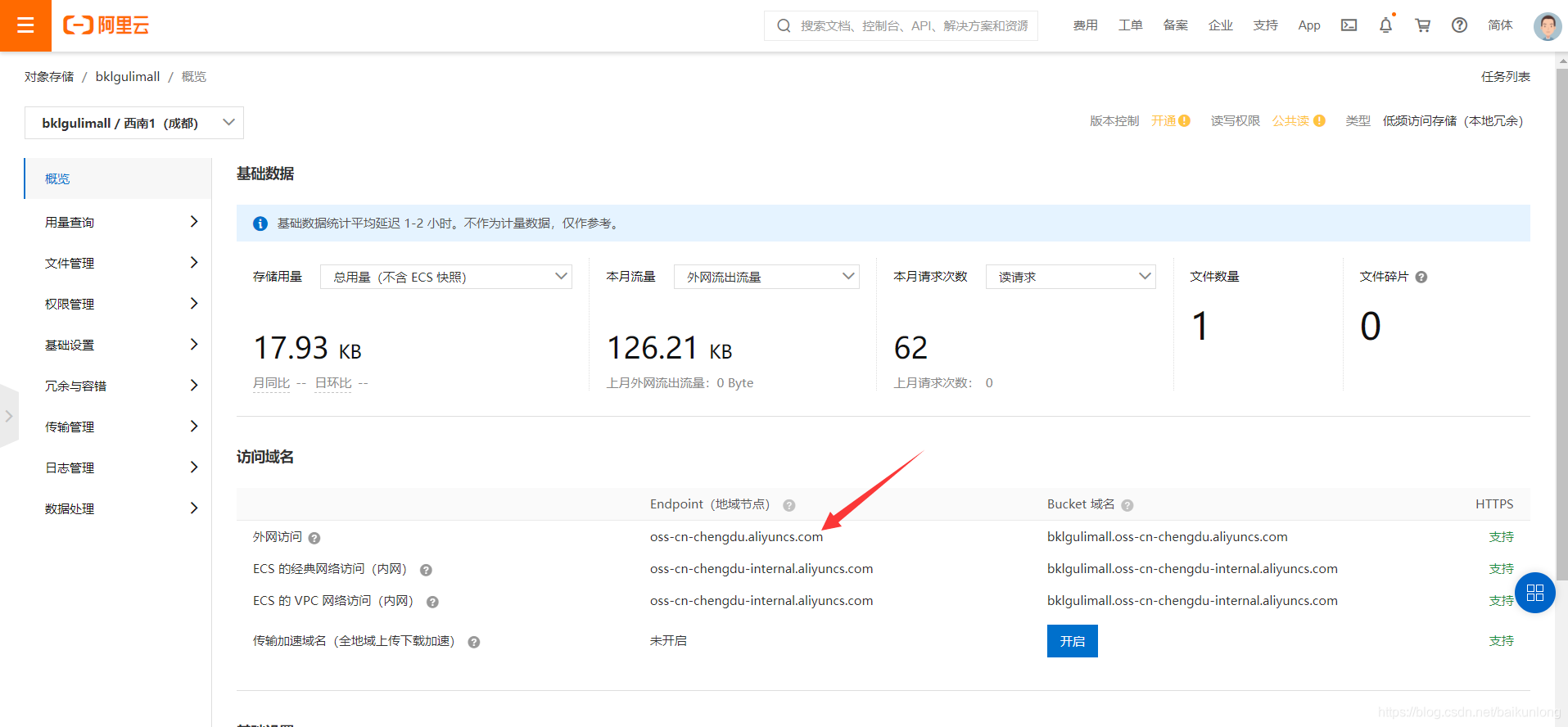Click warning icon next to 公共读

pos(1319,121)
